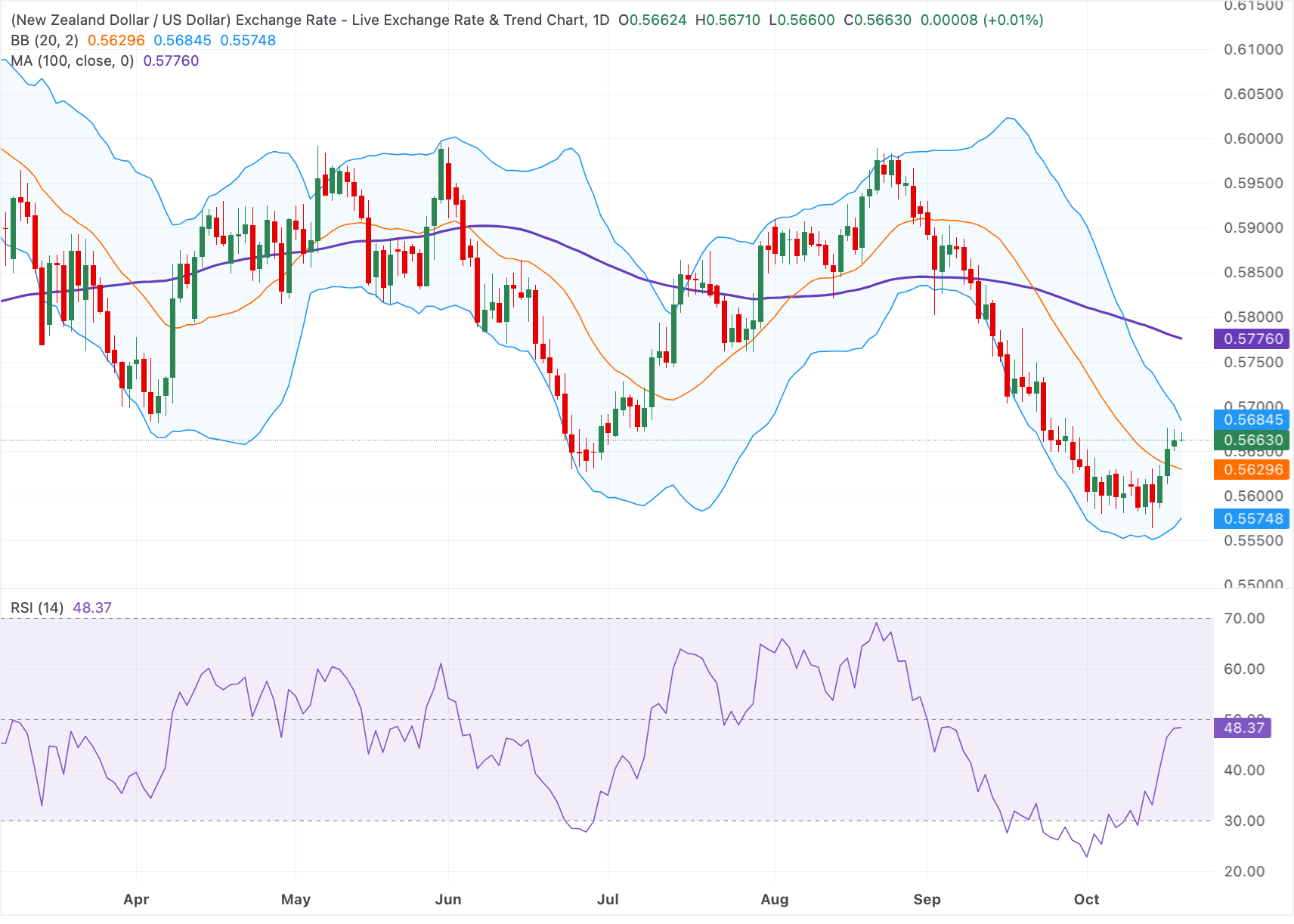Click the 0.59000 price axis label
This screenshot has width=1294, height=924.
coord(1253,227)
